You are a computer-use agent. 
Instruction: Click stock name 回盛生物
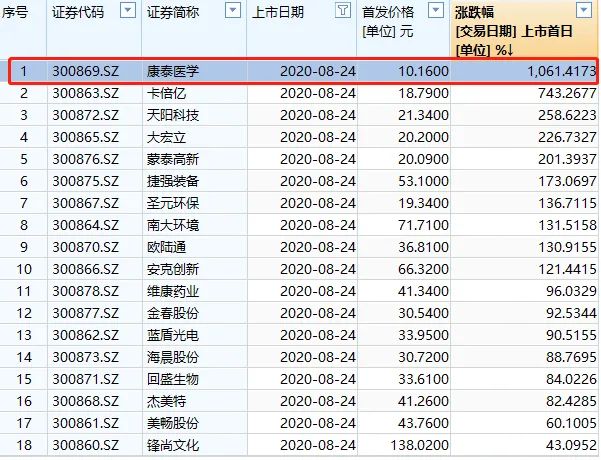pos(173,379)
